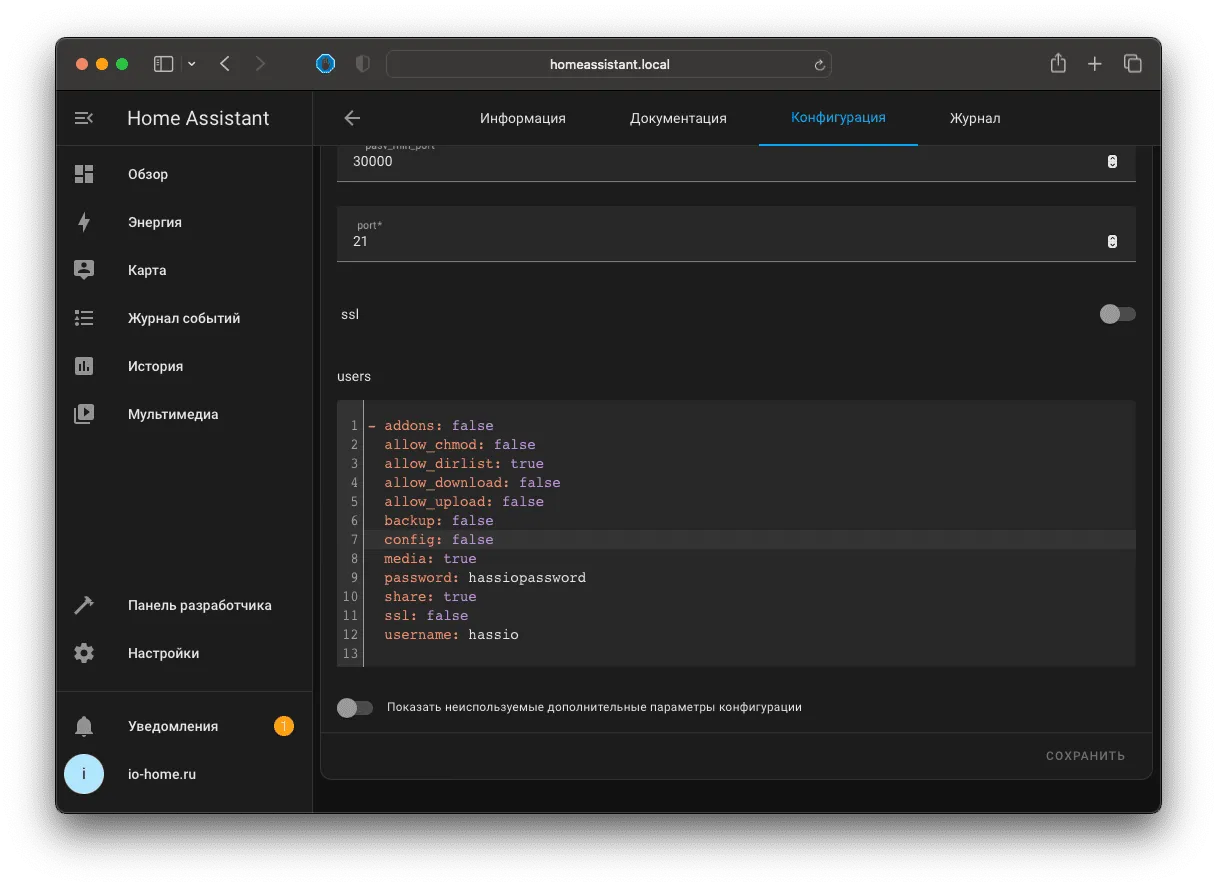Open the Журнал событий list icon
The image size is (1217, 887).
point(84,318)
